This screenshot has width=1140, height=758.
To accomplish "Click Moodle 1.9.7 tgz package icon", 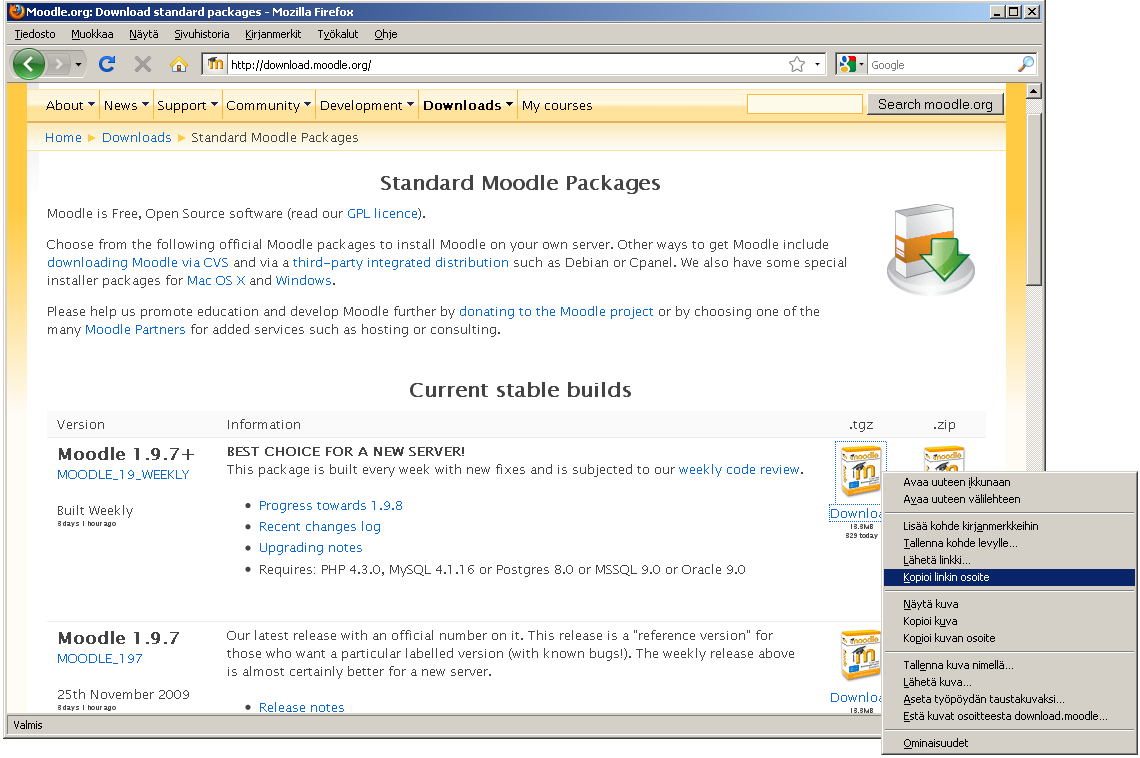I will tap(860, 656).
